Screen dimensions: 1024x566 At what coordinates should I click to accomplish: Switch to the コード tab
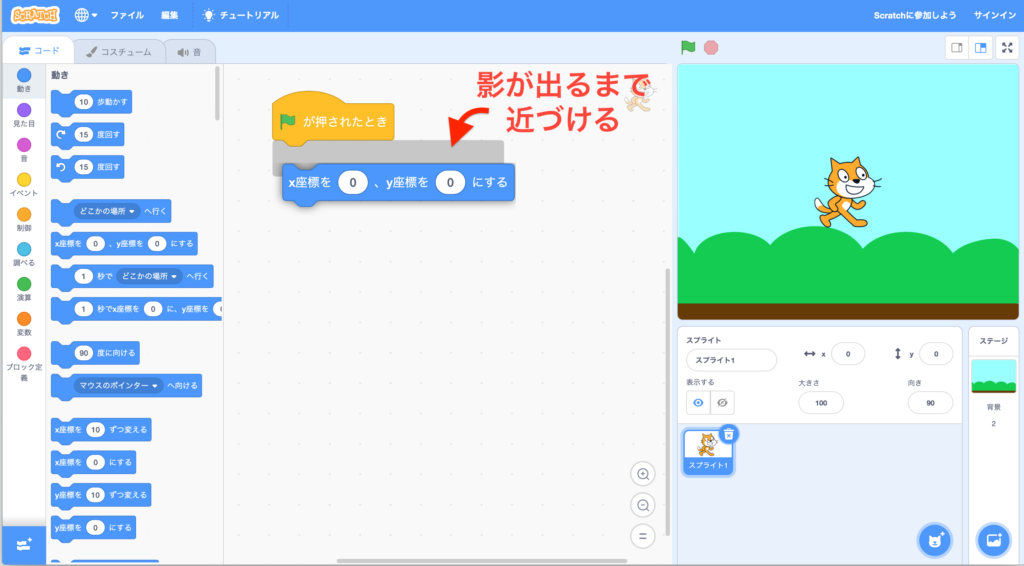coord(39,50)
